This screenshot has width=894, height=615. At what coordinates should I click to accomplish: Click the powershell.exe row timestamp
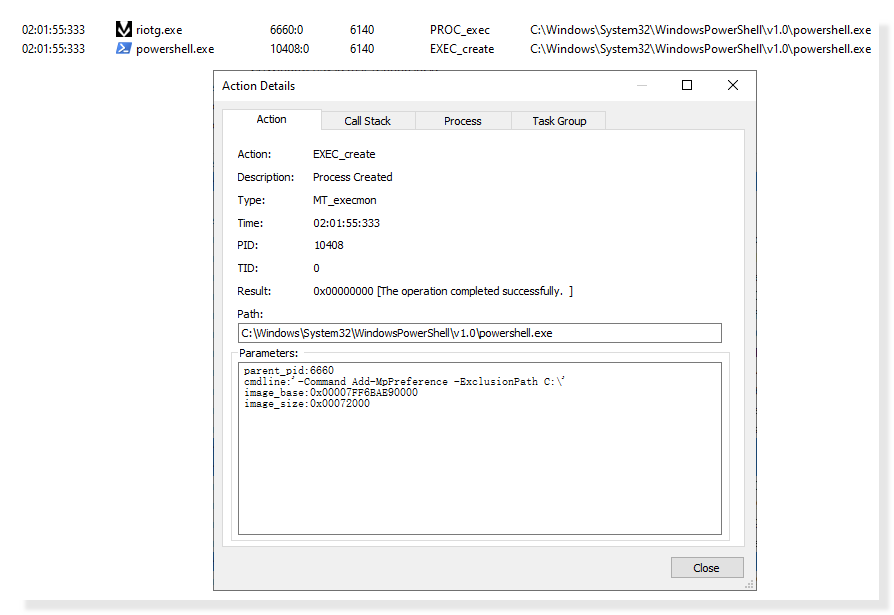click(53, 49)
